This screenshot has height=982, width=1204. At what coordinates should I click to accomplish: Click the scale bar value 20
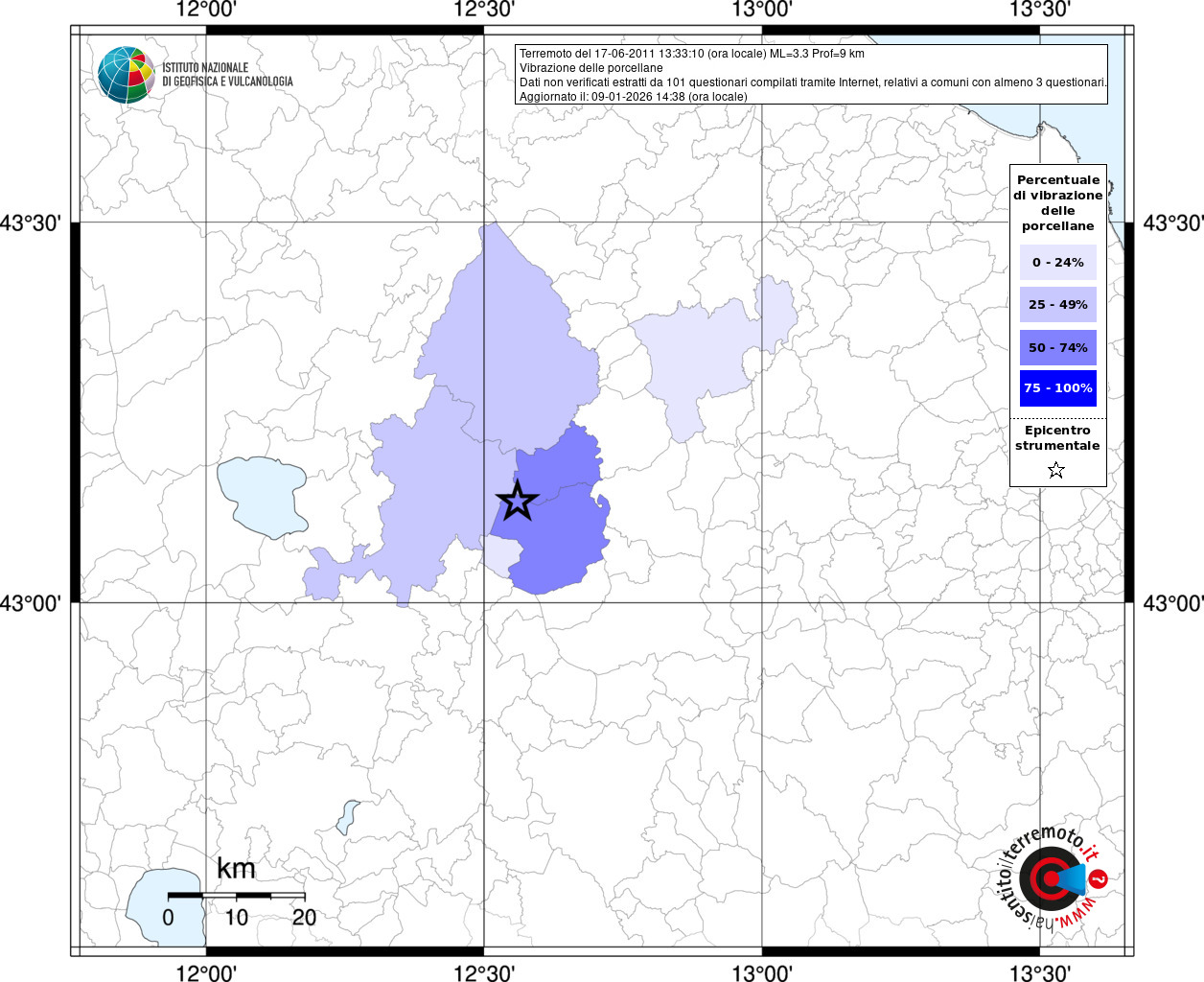point(304,917)
